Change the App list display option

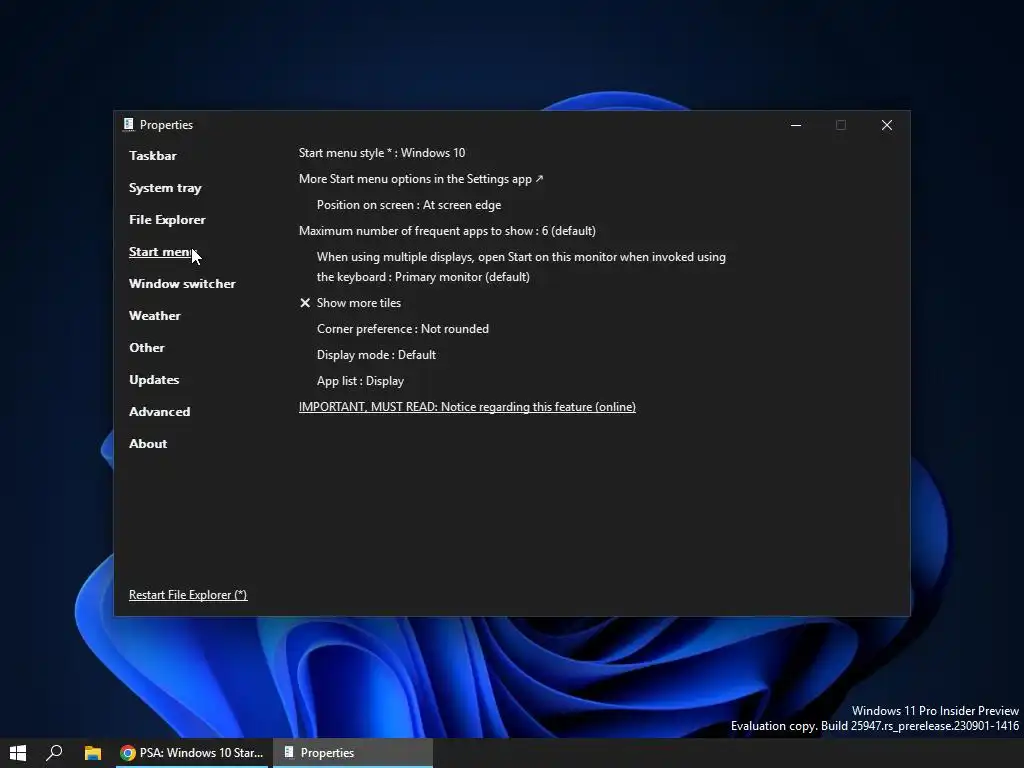click(360, 381)
